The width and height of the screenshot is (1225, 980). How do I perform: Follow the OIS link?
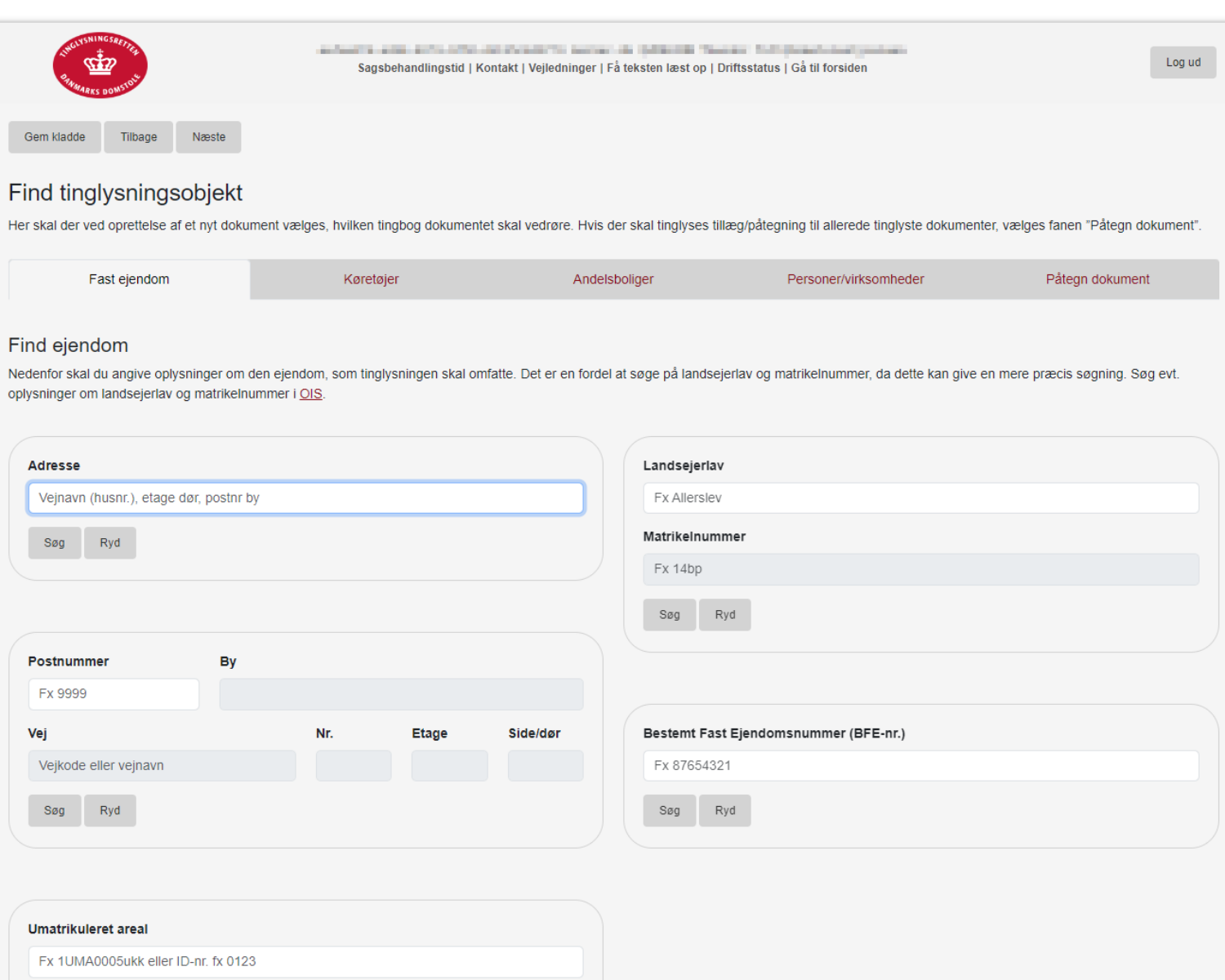click(x=310, y=394)
